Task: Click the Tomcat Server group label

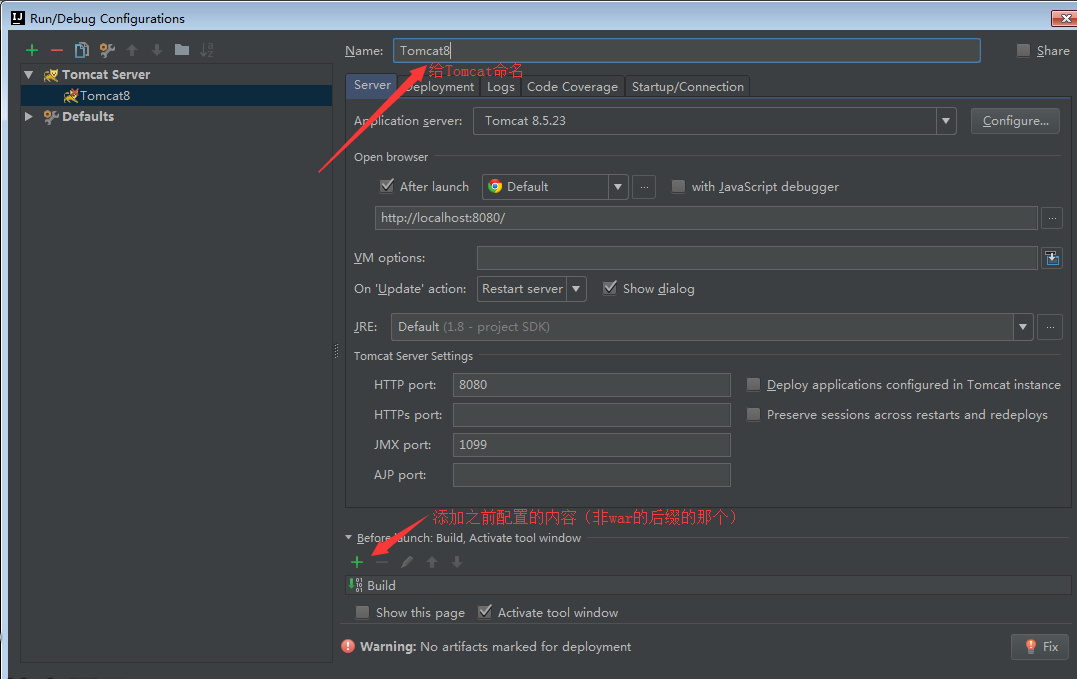Action: 106,74
